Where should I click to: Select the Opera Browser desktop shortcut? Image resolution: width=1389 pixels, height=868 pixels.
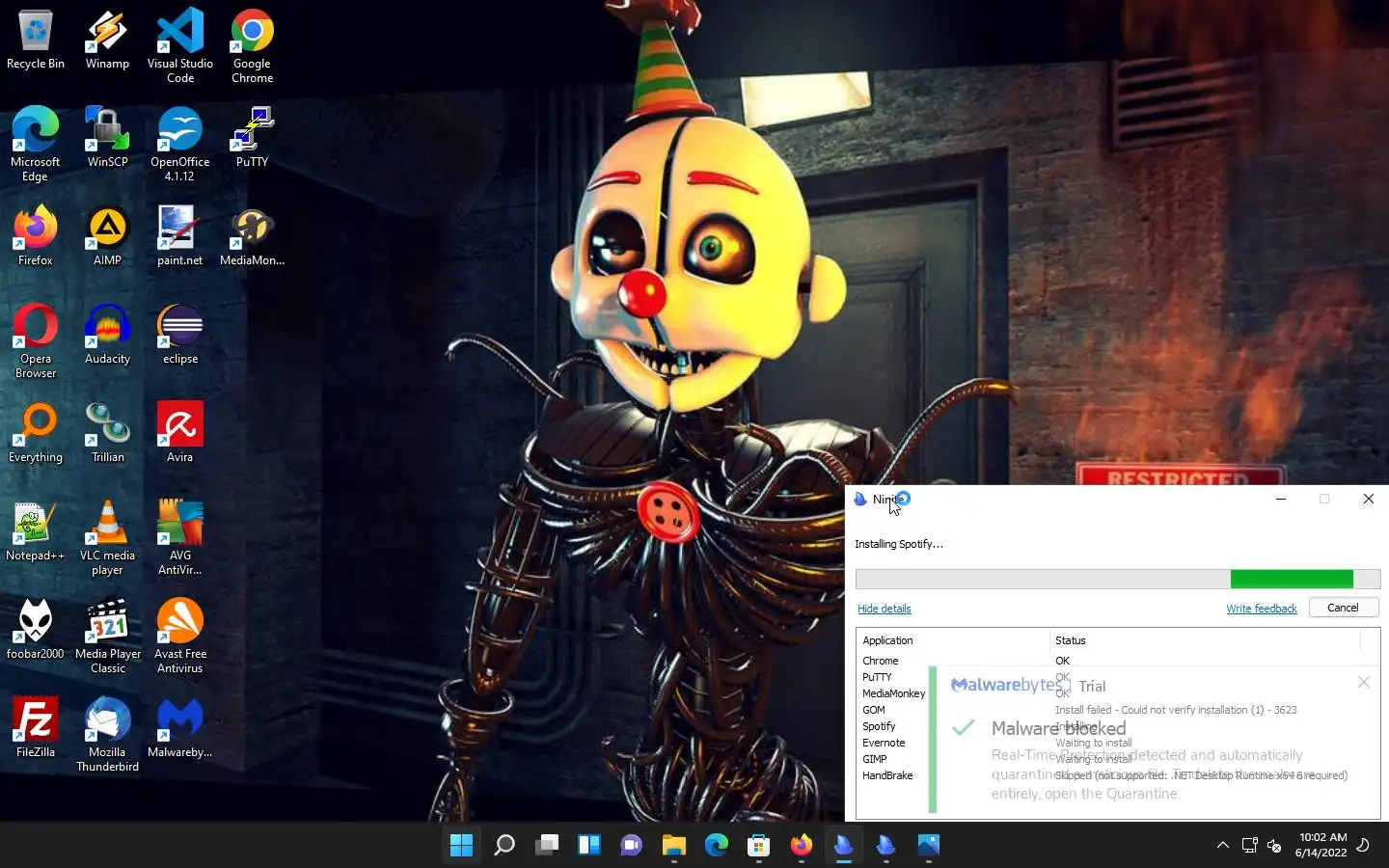pos(36,341)
